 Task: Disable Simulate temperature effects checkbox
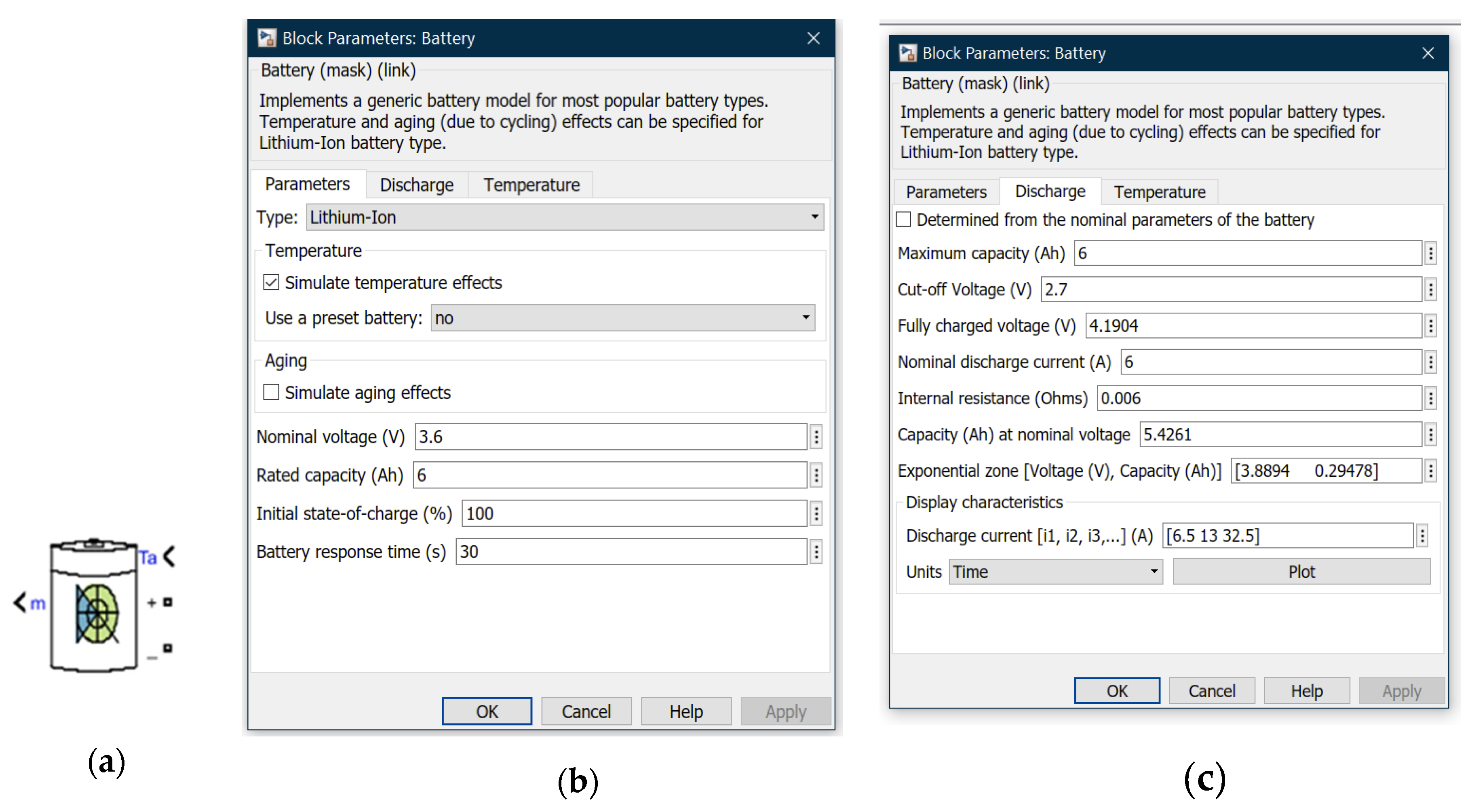point(271,283)
